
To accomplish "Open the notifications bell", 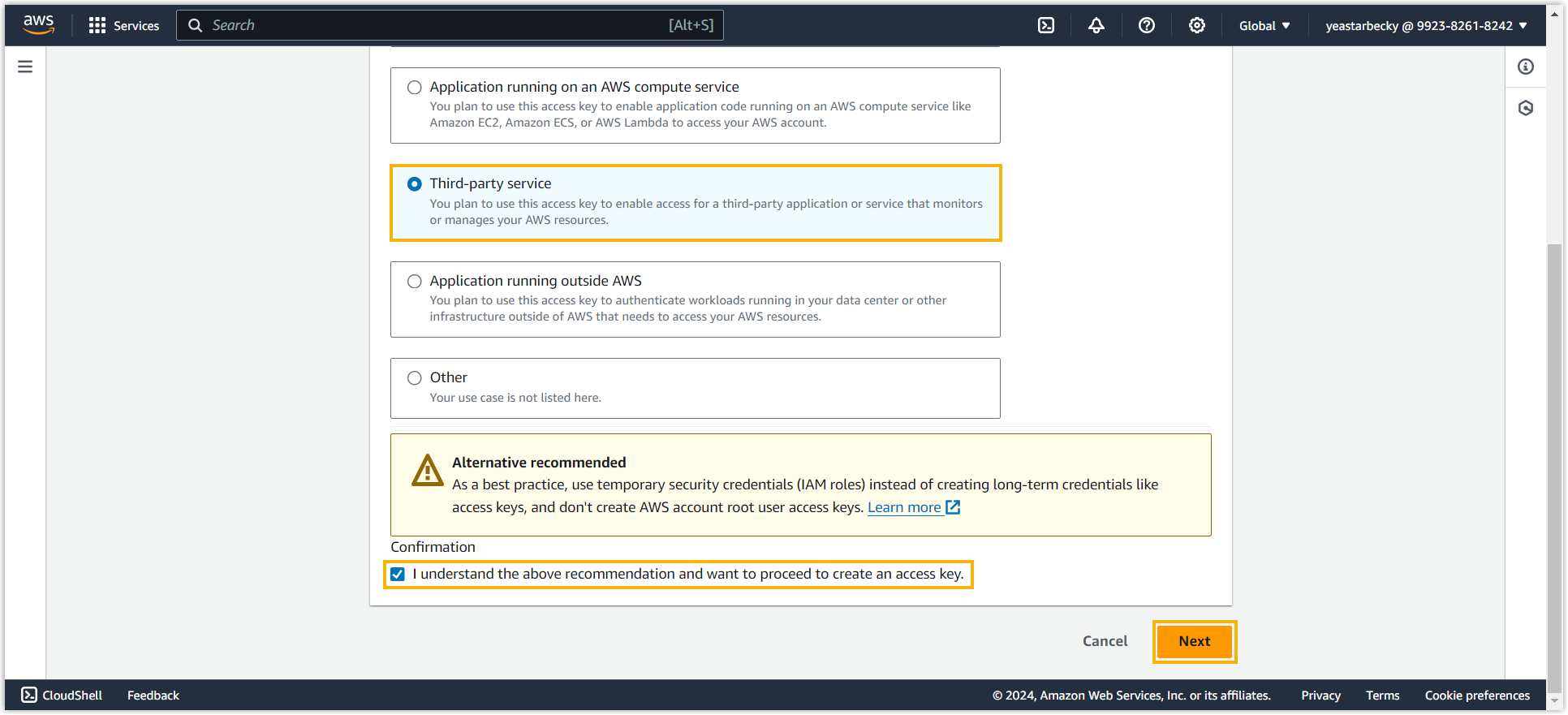I will click(1096, 25).
